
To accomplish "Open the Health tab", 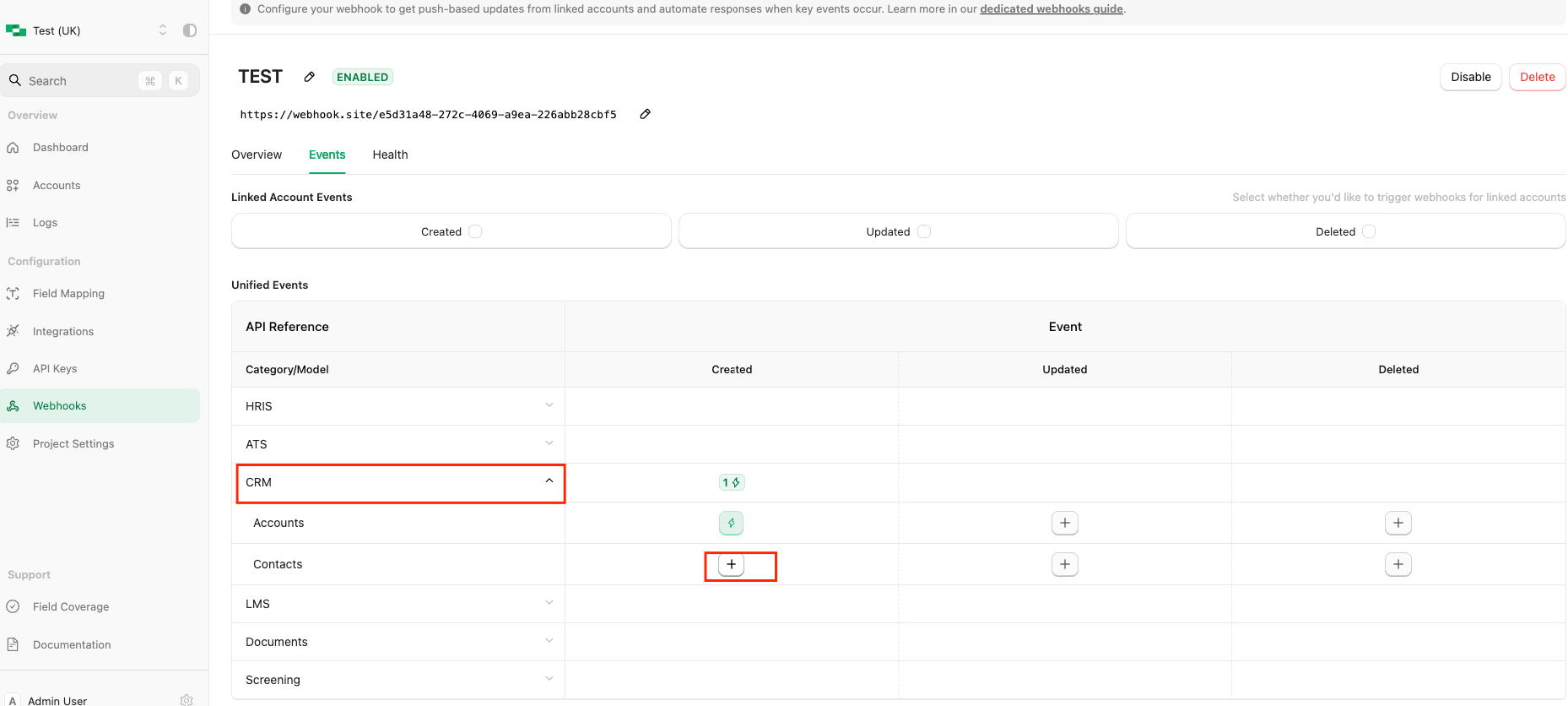I will pyautogui.click(x=390, y=155).
